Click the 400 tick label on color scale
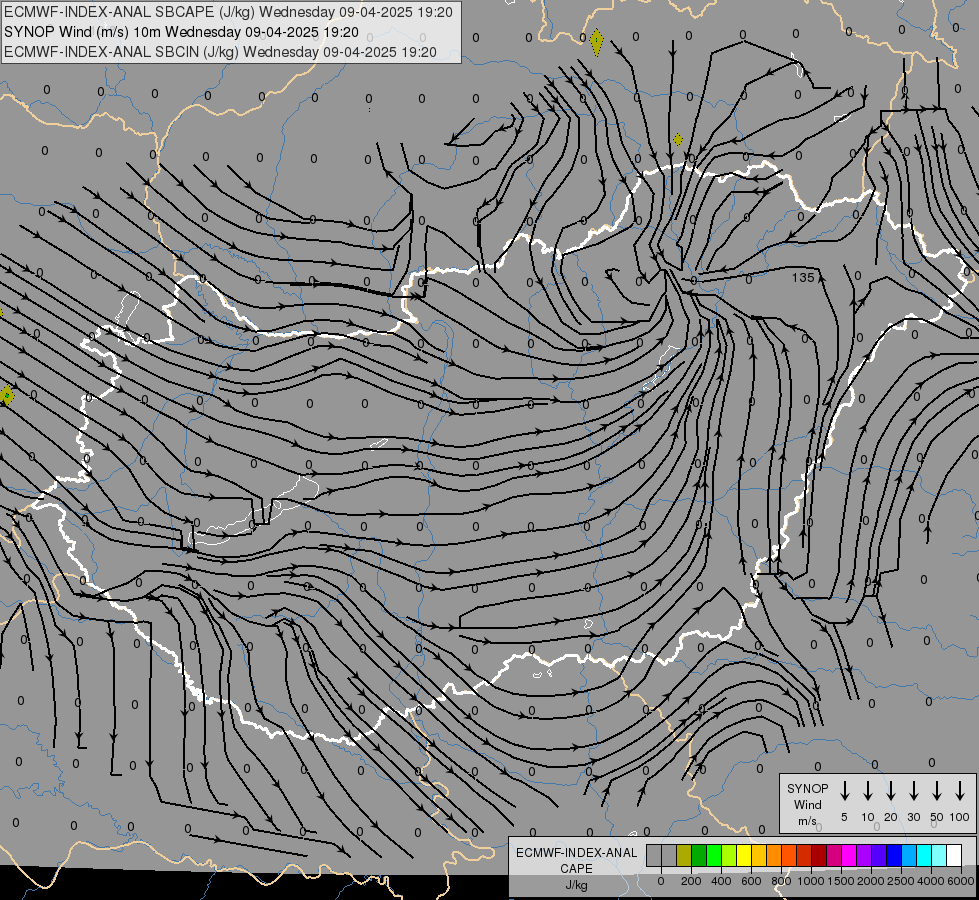 point(721,881)
